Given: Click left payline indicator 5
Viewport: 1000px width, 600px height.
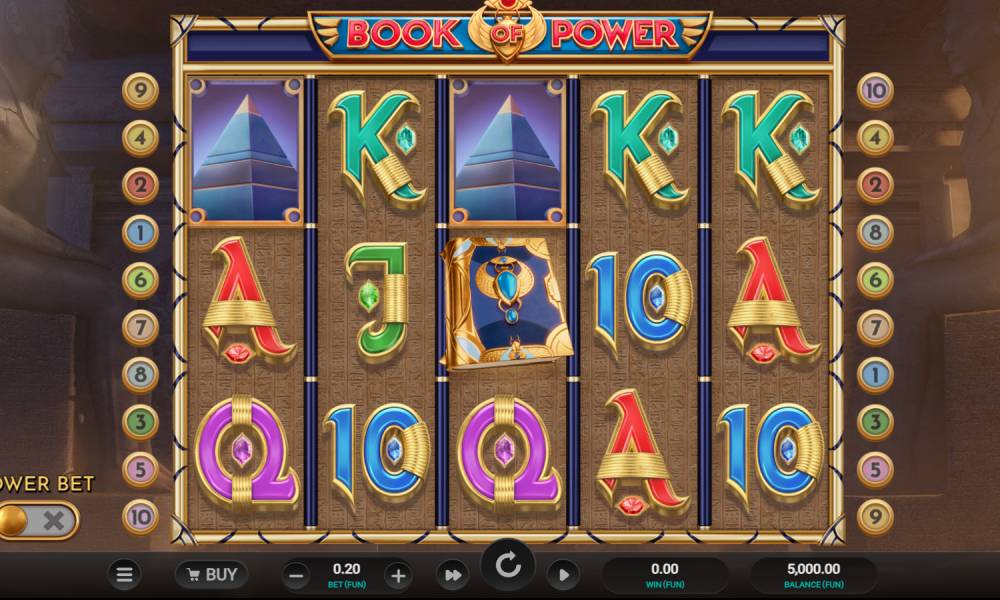Looking at the screenshot, I should [140, 469].
